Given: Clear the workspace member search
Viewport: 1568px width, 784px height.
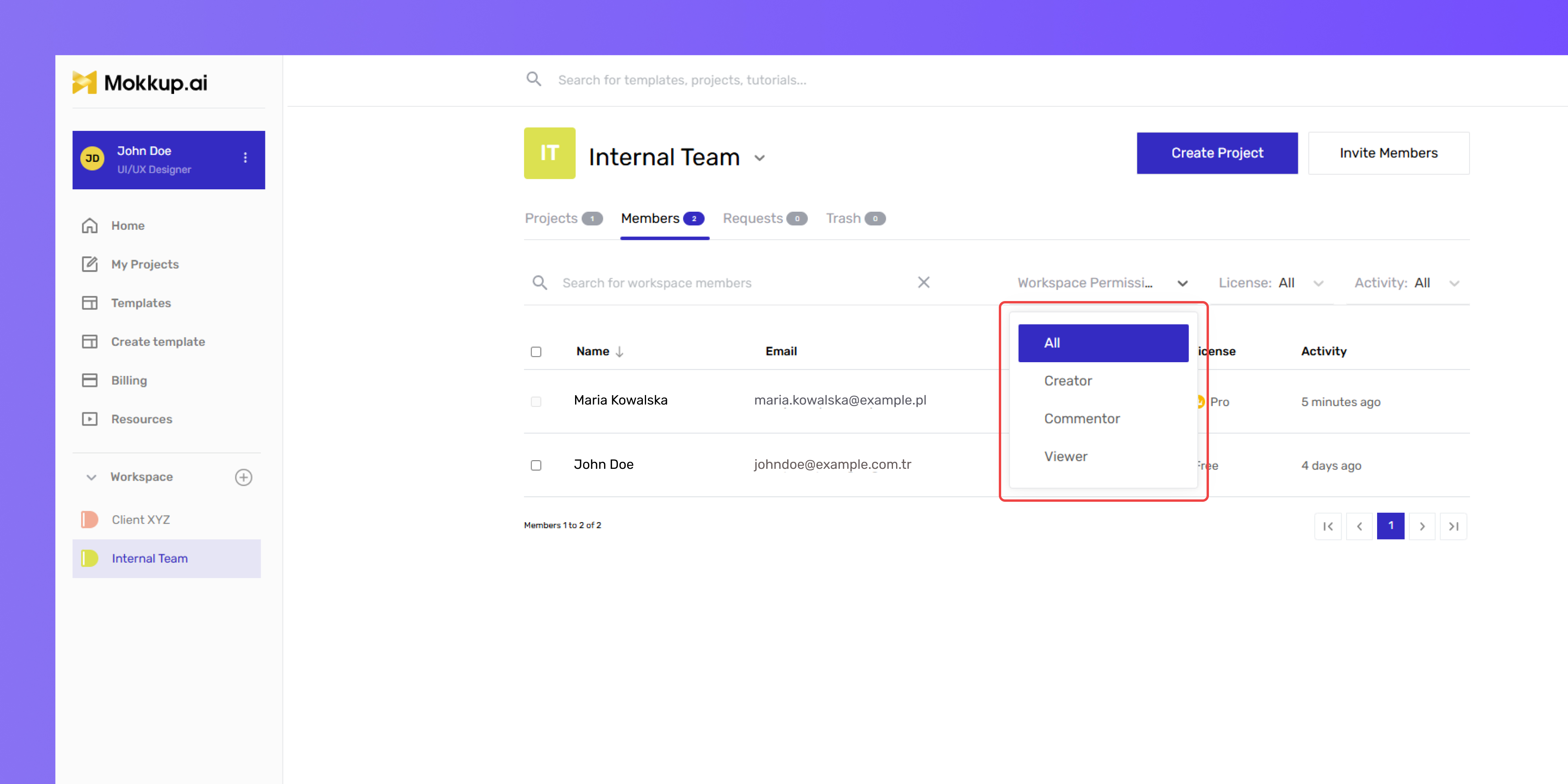Looking at the screenshot, I should click(924, 282).
